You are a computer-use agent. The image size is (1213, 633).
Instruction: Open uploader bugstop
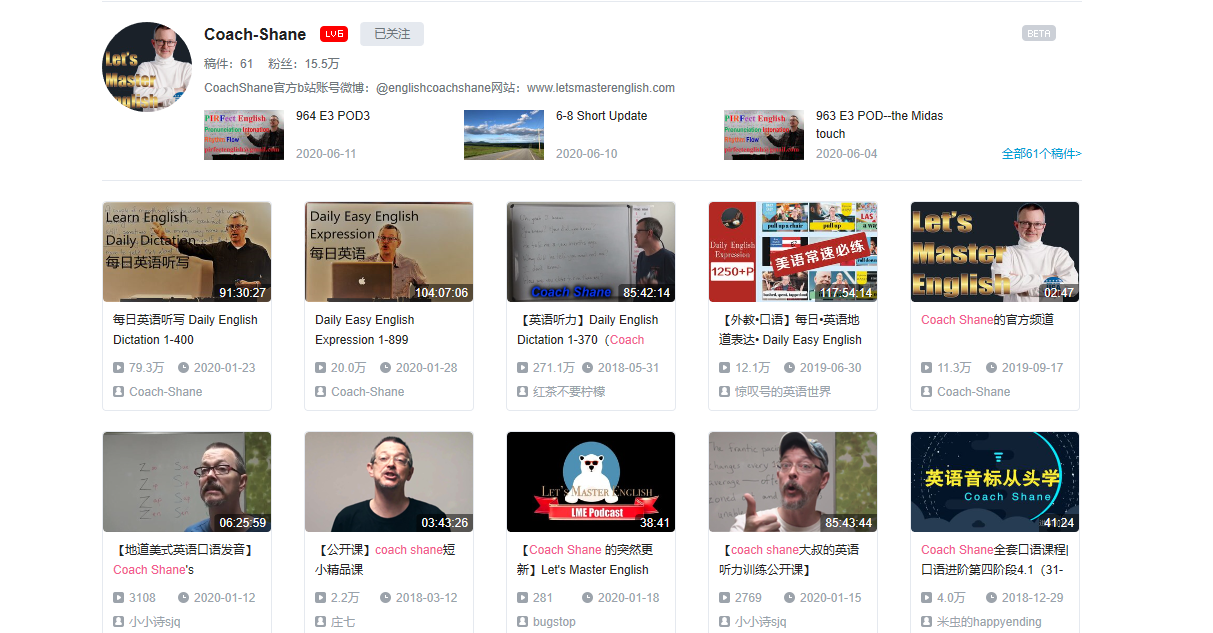[555, 622]
